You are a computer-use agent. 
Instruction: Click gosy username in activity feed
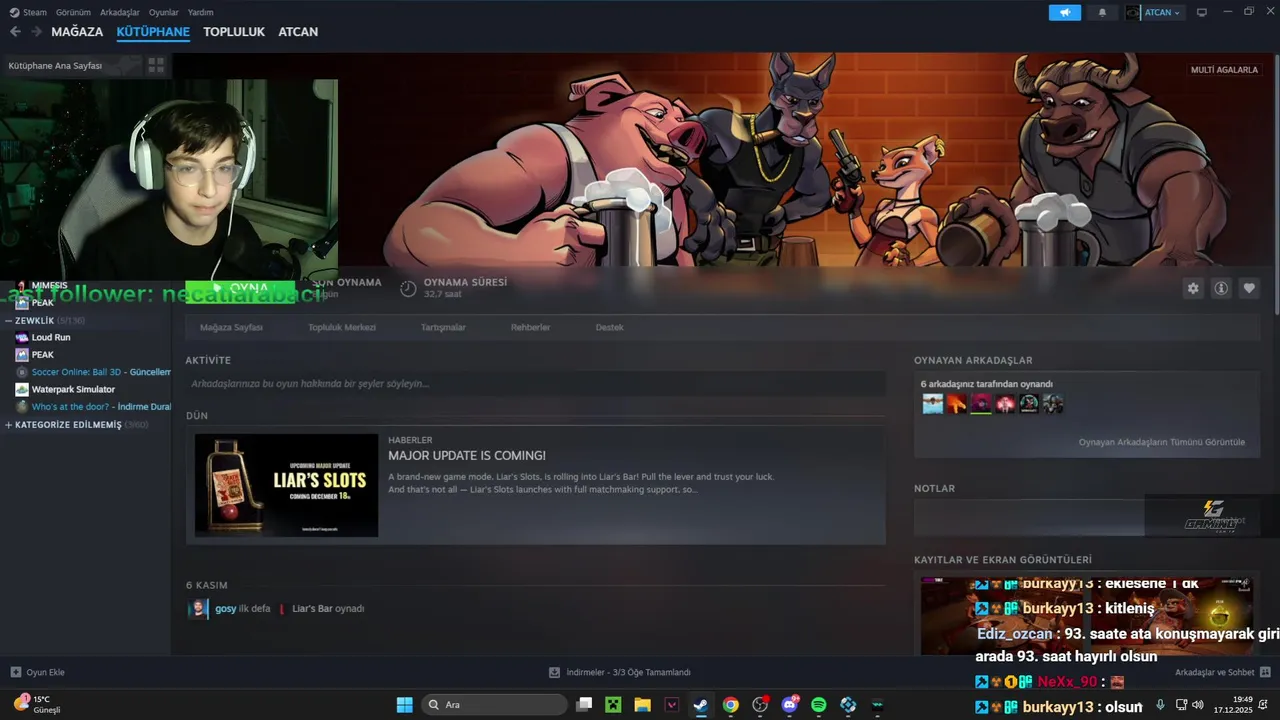click(225, 608)
